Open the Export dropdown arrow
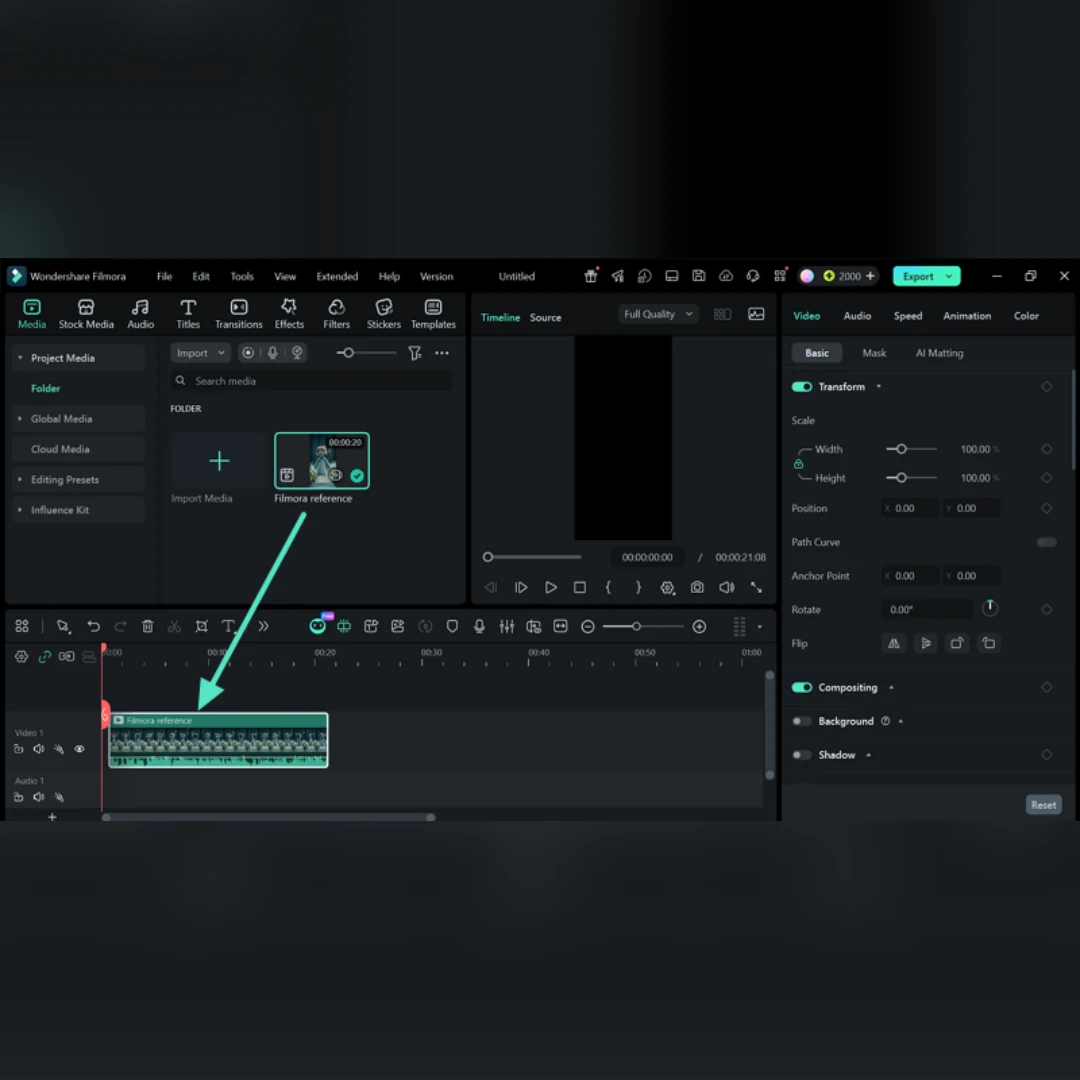 click(x=949, y=276)
